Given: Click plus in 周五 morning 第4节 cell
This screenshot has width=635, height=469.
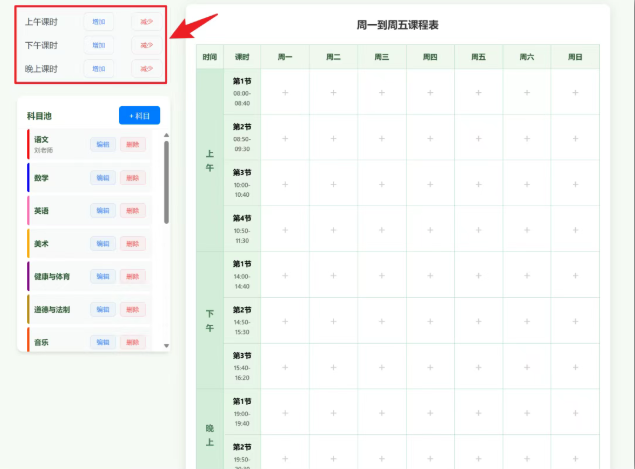Looking at the screenshot, I should coord(478,229).
